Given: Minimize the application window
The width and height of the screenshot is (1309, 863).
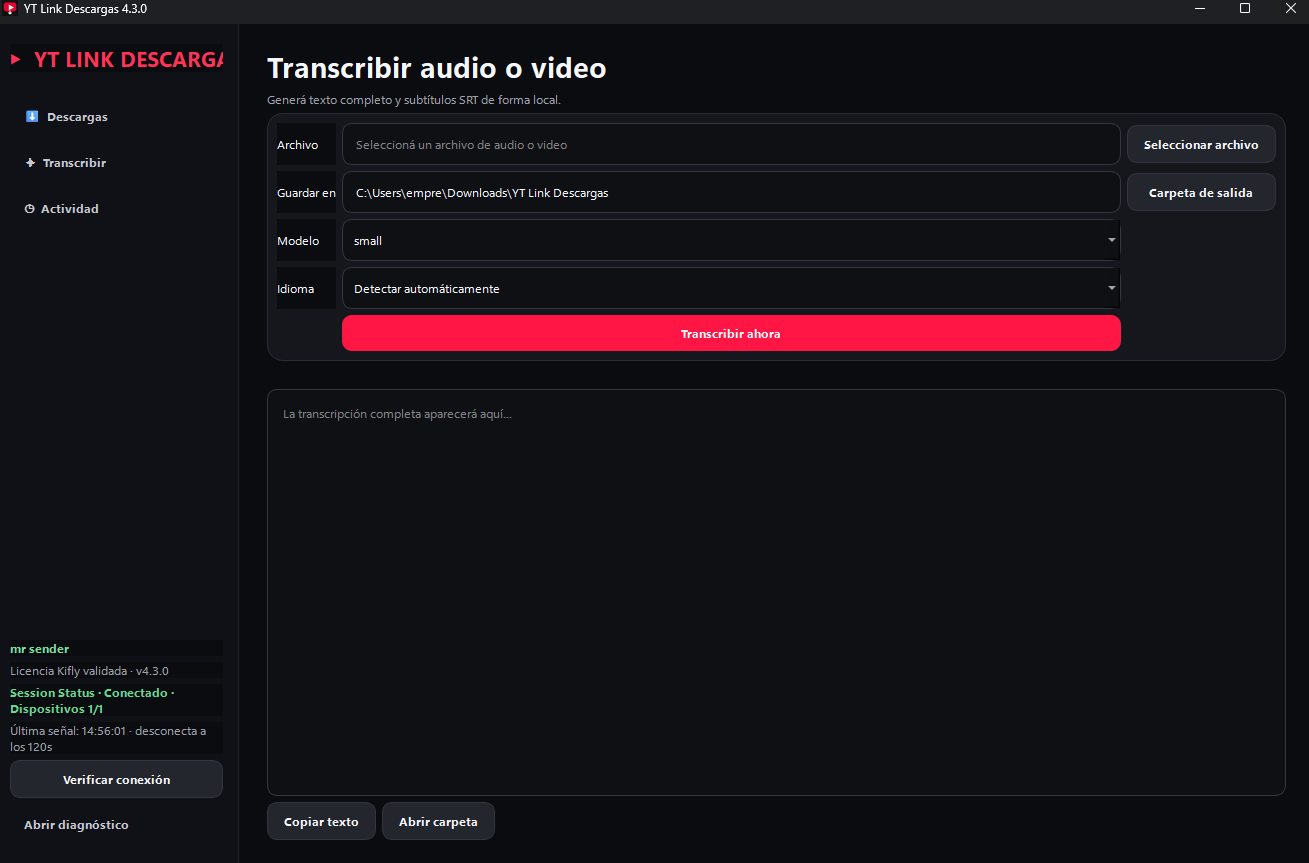Looking at the screenshot, I should [x=1200, y=8].
